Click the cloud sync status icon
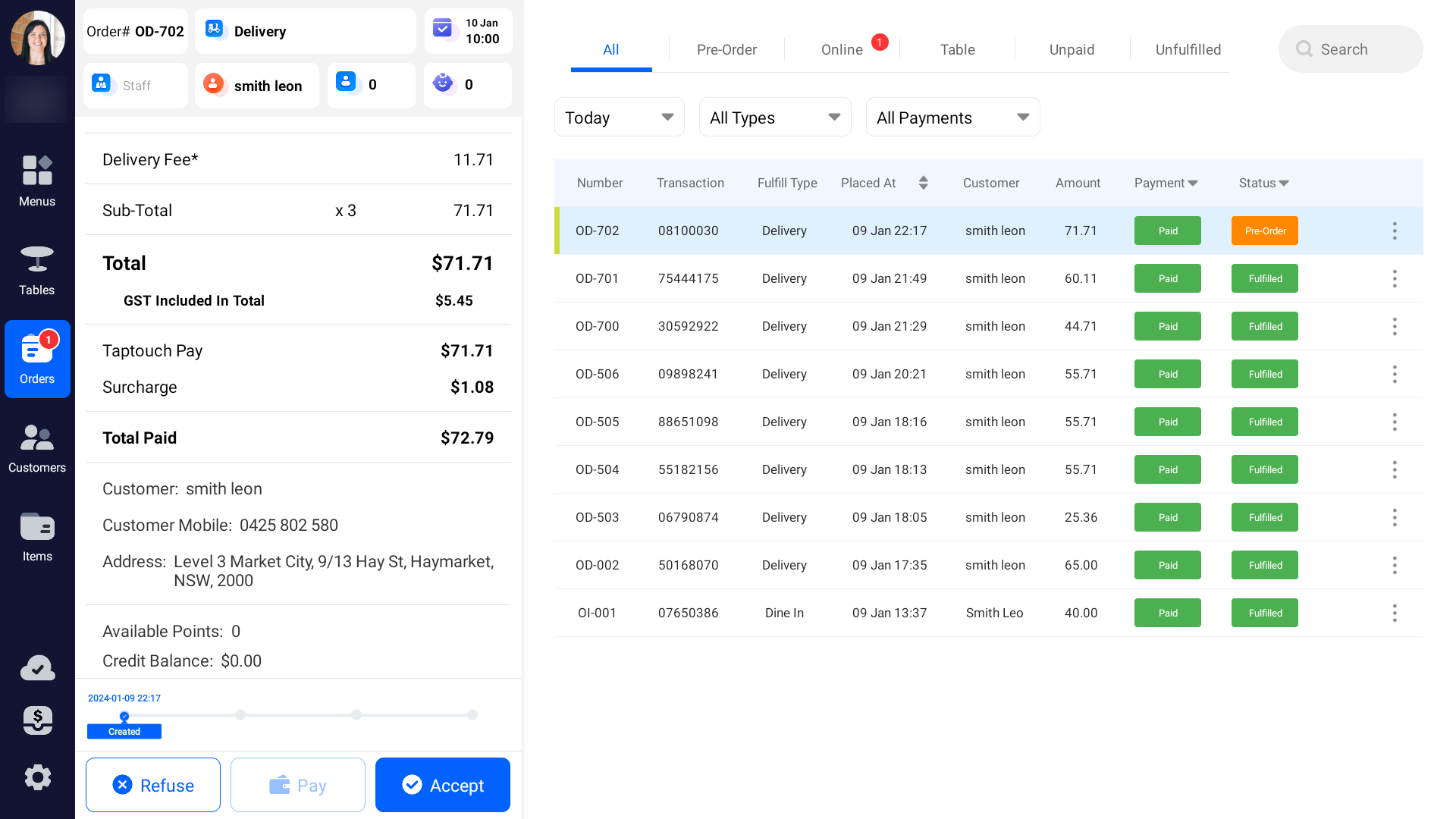The height and width of the screenshot is (819, 1456). 37,668
